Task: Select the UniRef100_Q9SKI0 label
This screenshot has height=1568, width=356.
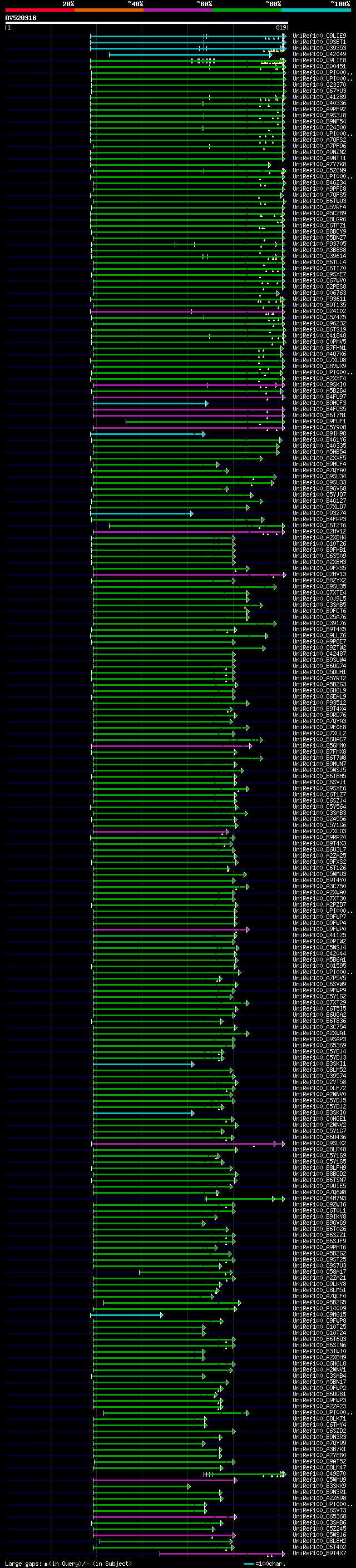Action: pyautogui.click(x=319, y=385)
